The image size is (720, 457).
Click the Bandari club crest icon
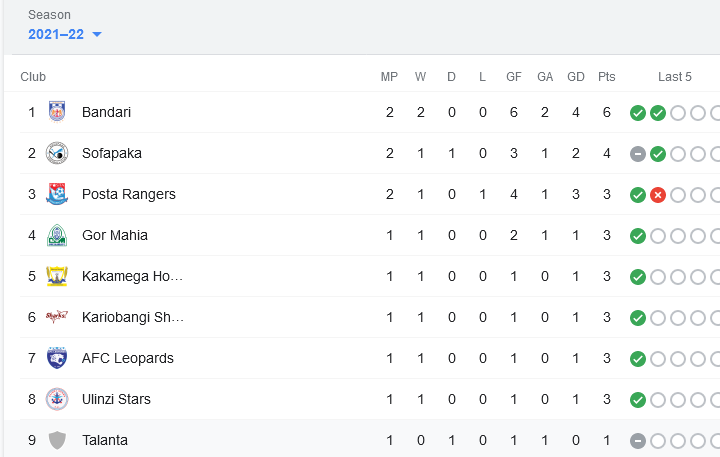[x=57, y=112]
